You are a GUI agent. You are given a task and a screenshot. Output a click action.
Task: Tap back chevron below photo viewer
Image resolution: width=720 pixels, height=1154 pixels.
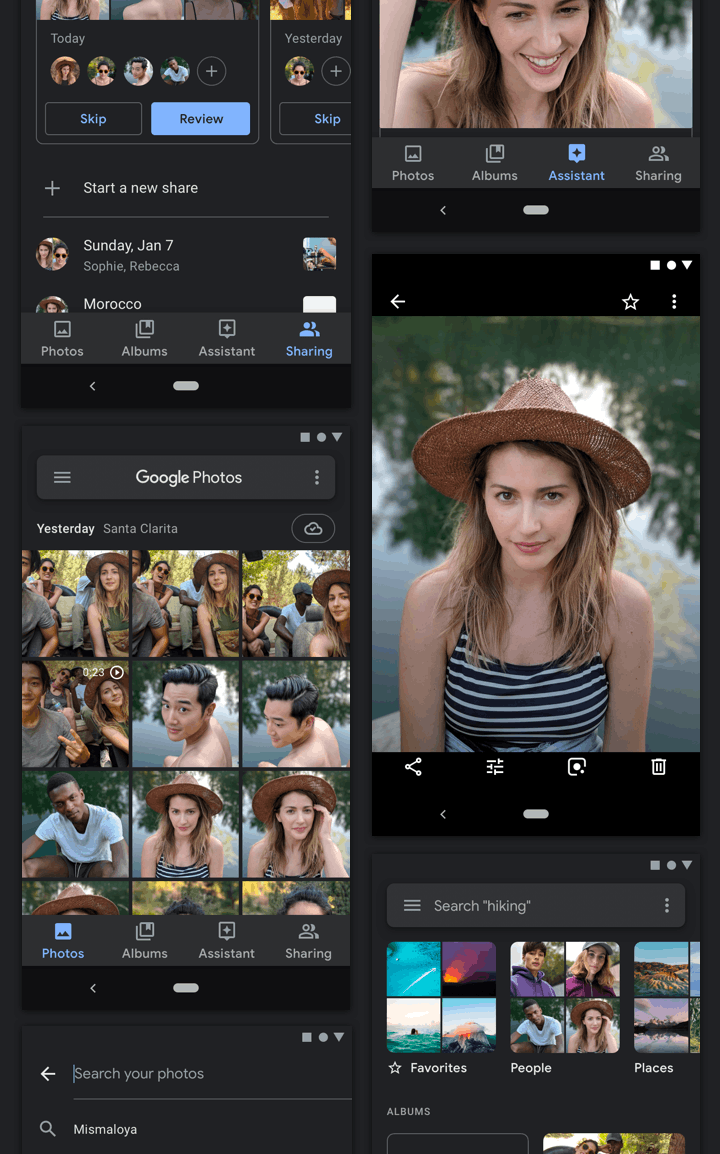(x=443, y=814)
